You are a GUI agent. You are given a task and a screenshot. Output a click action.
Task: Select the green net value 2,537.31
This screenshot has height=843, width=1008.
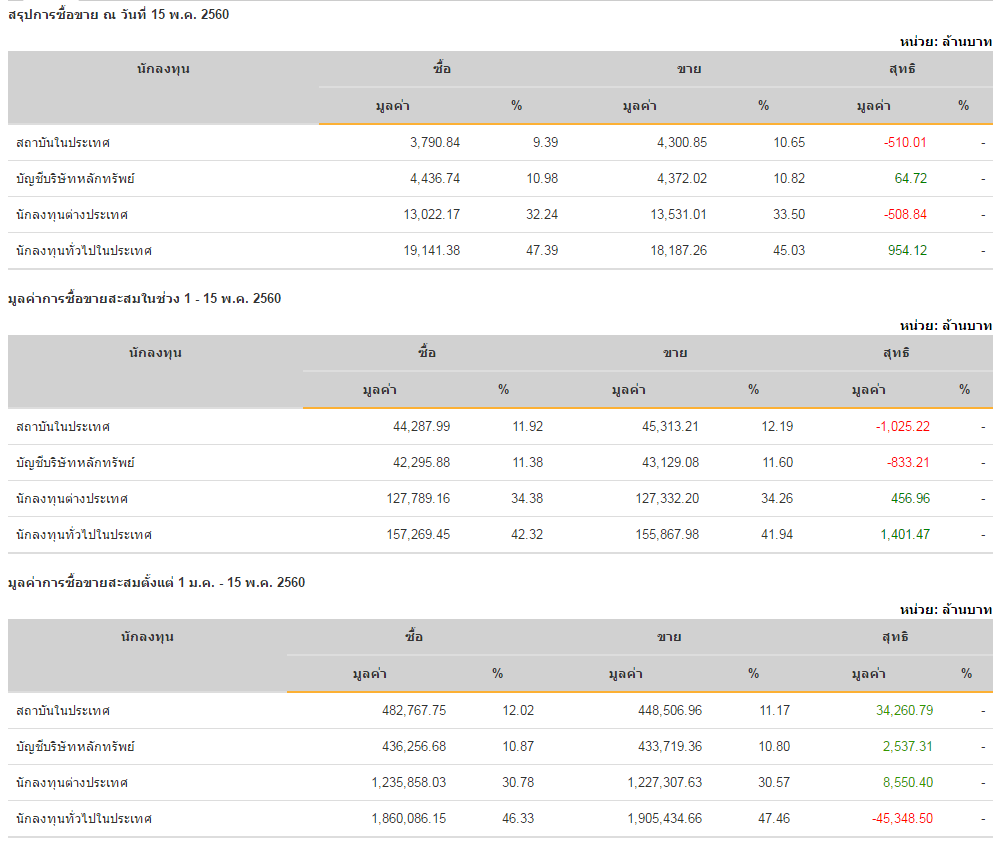(x=907, y=746)
